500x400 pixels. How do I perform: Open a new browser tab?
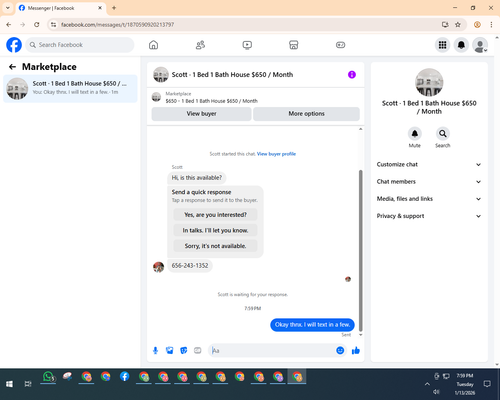pos(114,8)
